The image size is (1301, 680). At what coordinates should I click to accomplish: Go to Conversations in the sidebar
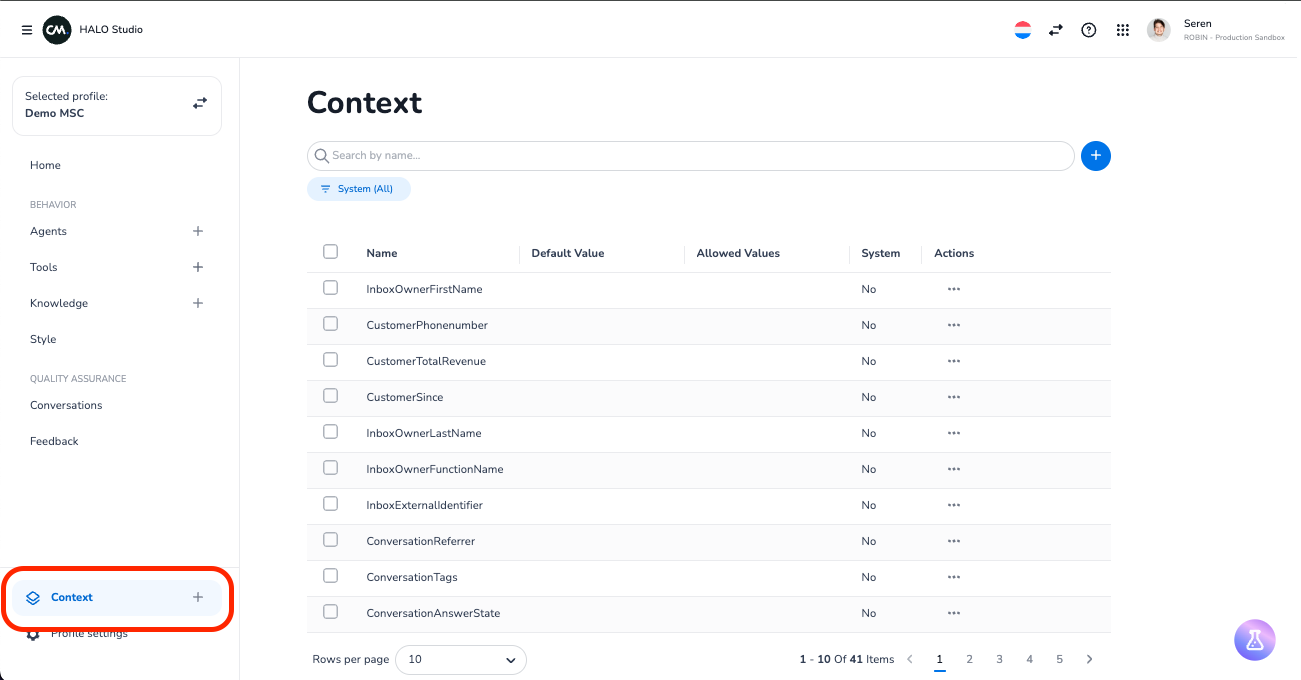click(66, 405)
